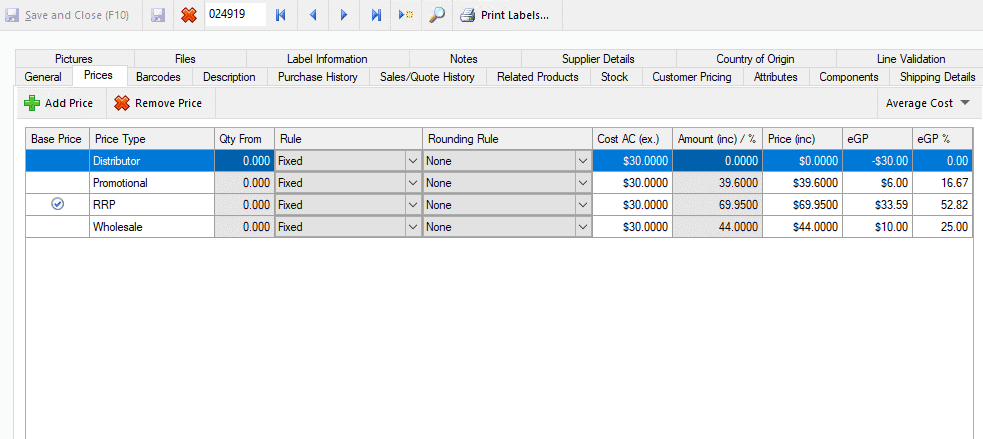This screenshot has width=983, height=439.
Task: Open the Average Cost dropdown
Action: tap(927, 103)
